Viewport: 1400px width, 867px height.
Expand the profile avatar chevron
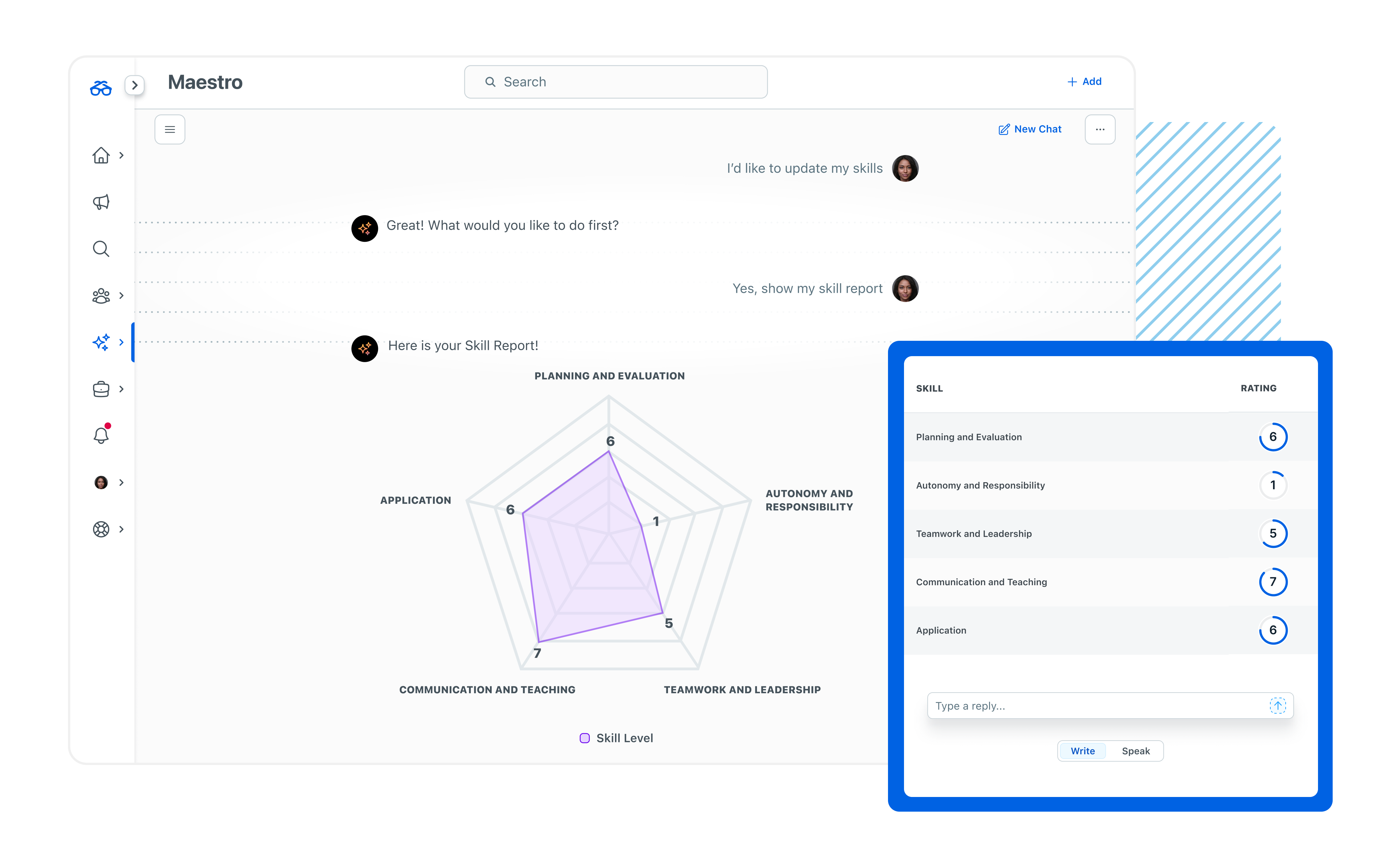pyautogui.click(x=121, y=482)
